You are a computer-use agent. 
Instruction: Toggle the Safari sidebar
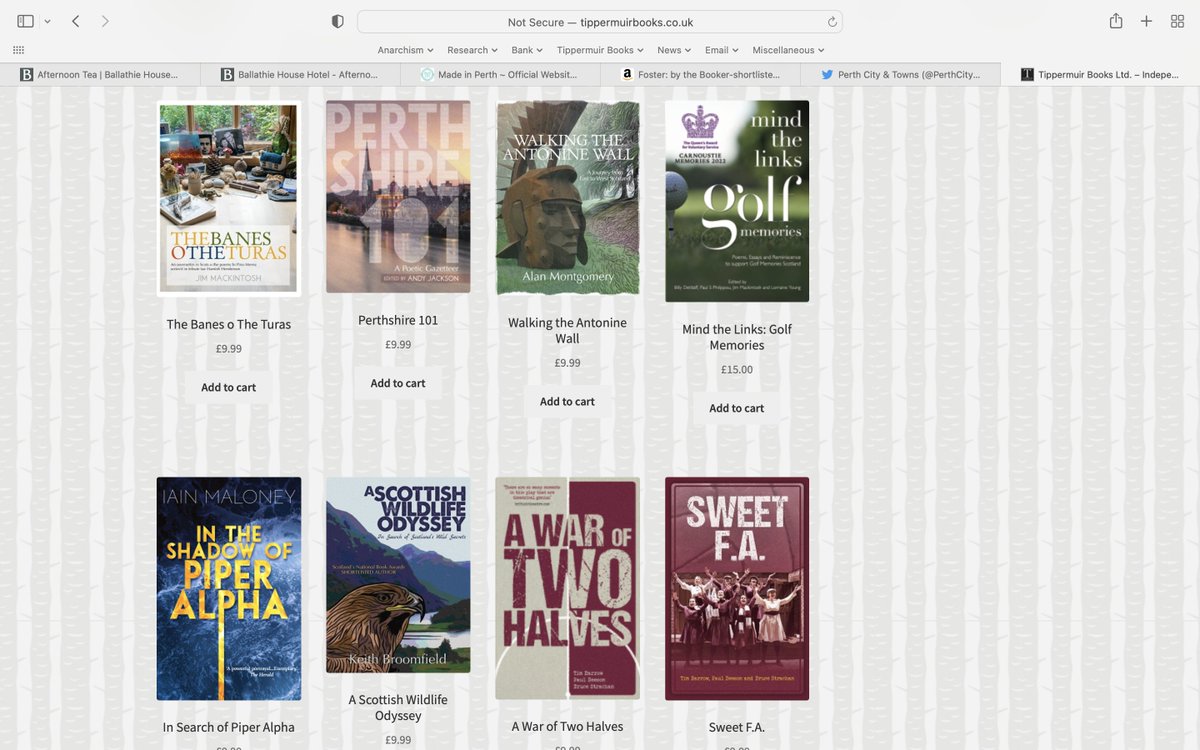(x=25, y=21)
